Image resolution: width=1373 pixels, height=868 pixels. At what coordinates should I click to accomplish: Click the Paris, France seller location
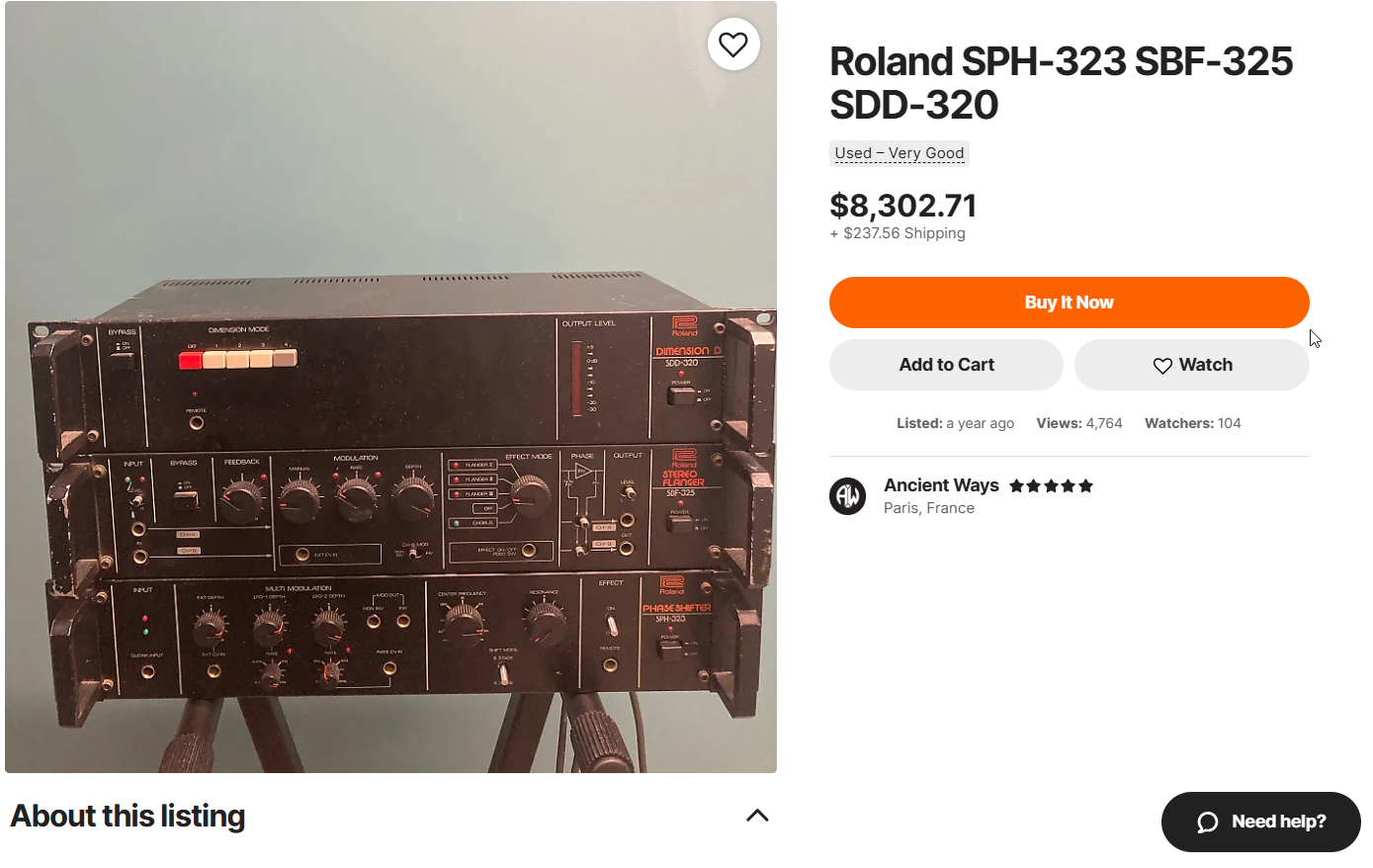(x=929, y=508)
